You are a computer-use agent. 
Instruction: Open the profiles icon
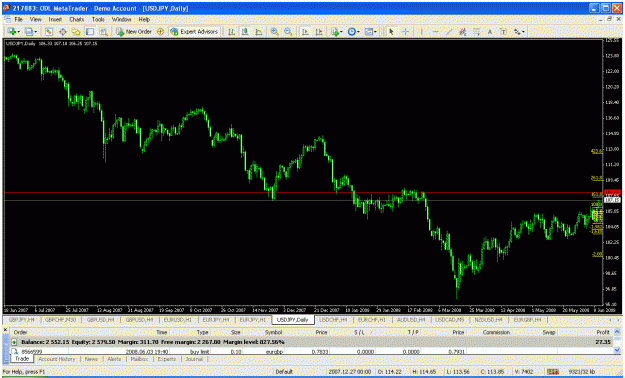29,32
